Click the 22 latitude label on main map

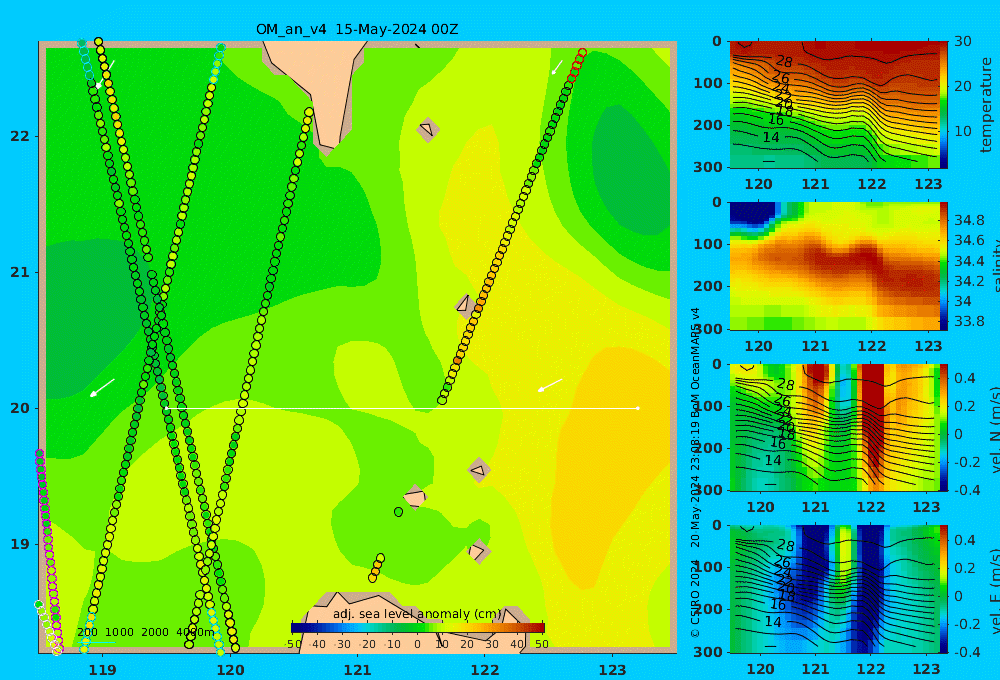[20, 136]
